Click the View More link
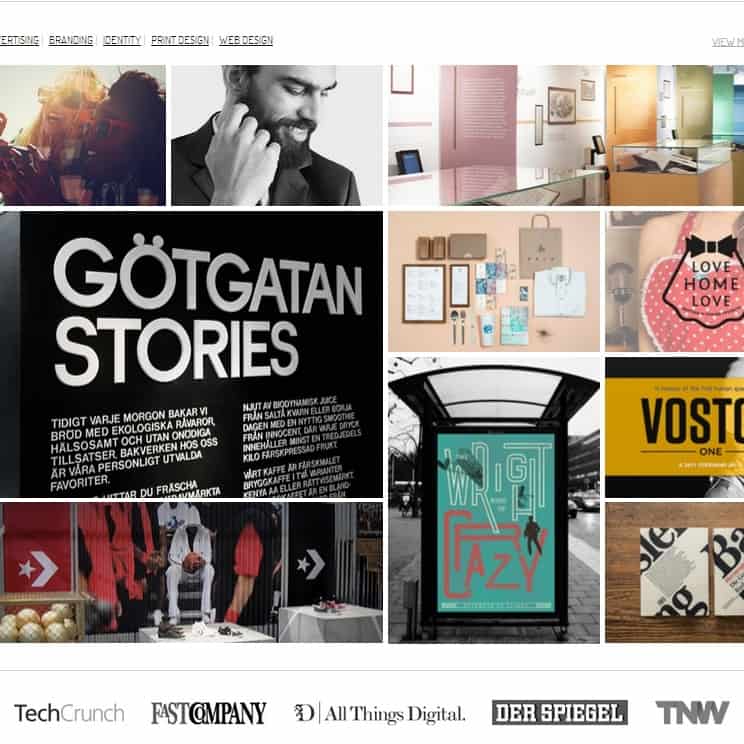 pyautogui.click(x=728, y=42)
